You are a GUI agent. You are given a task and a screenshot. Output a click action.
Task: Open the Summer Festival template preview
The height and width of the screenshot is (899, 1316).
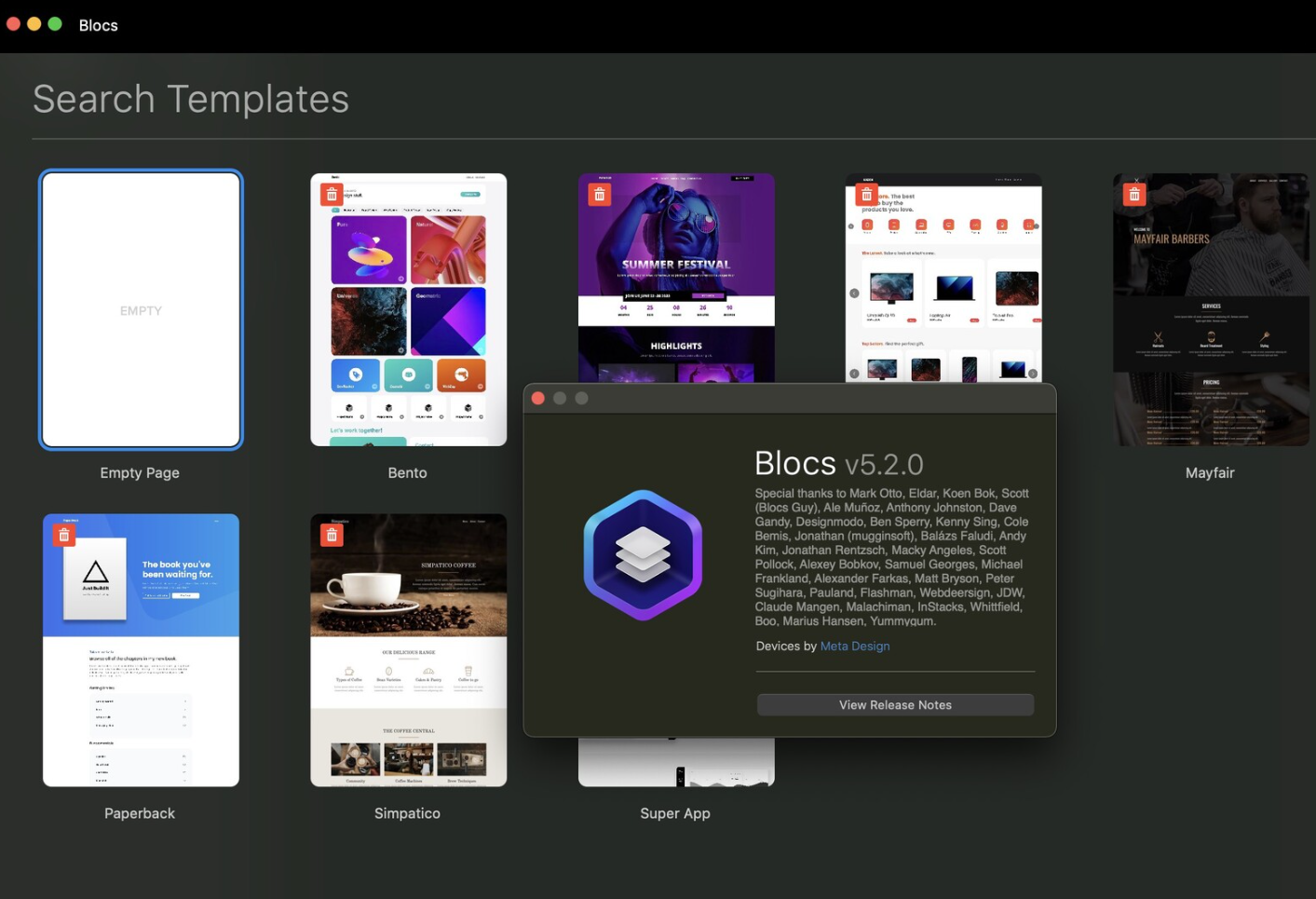[676, 279]
